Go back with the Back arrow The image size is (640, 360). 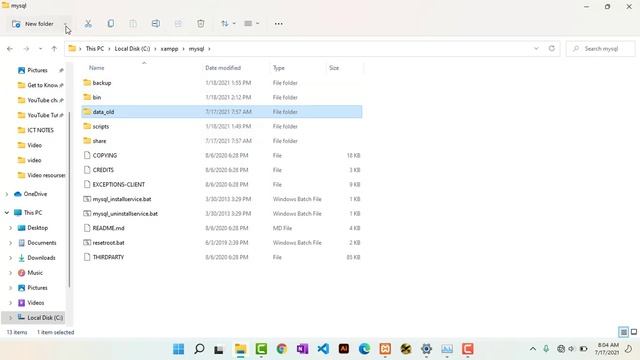point(10,49)
